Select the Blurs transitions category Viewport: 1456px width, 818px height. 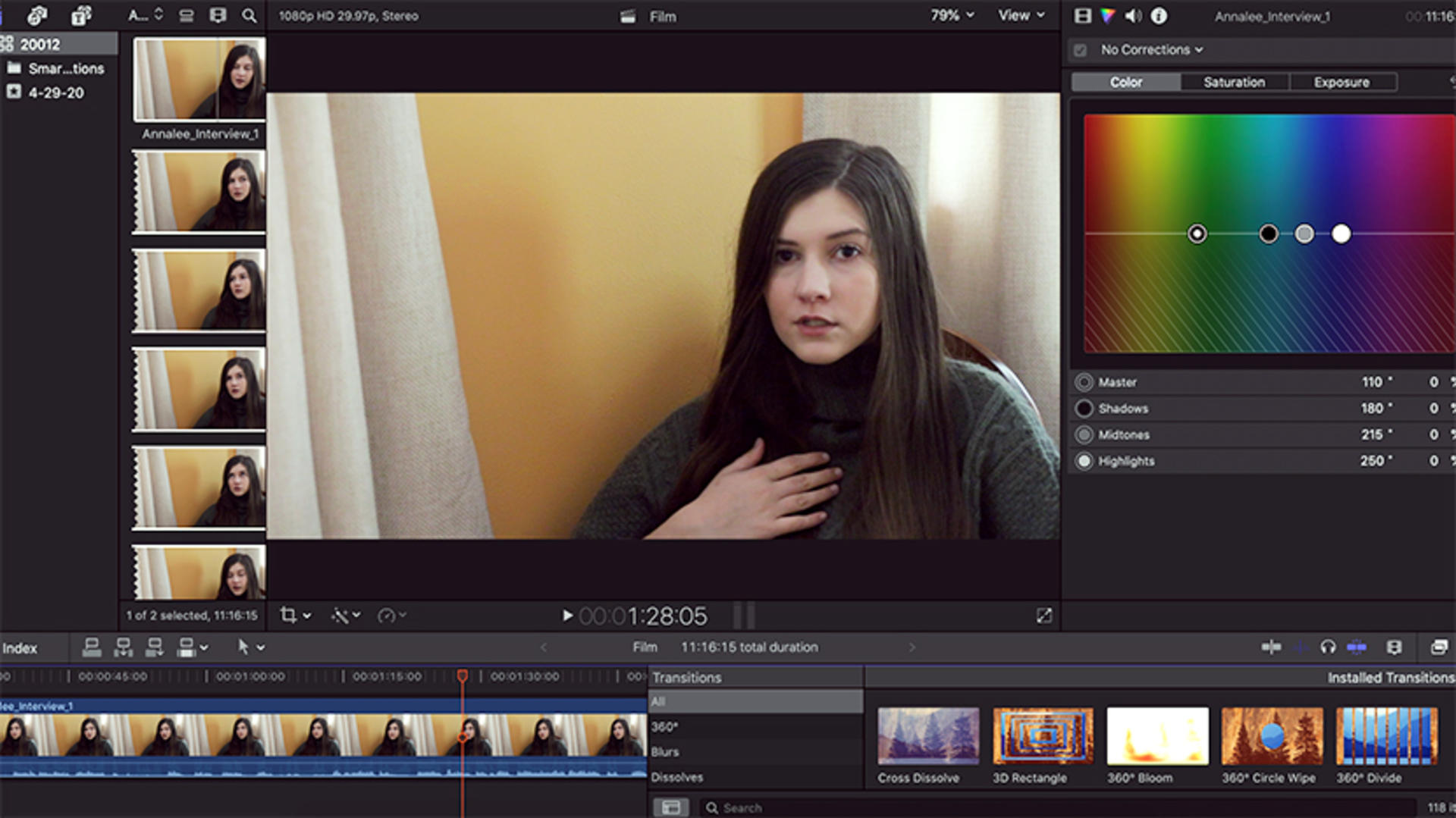(x=756, y=752)
